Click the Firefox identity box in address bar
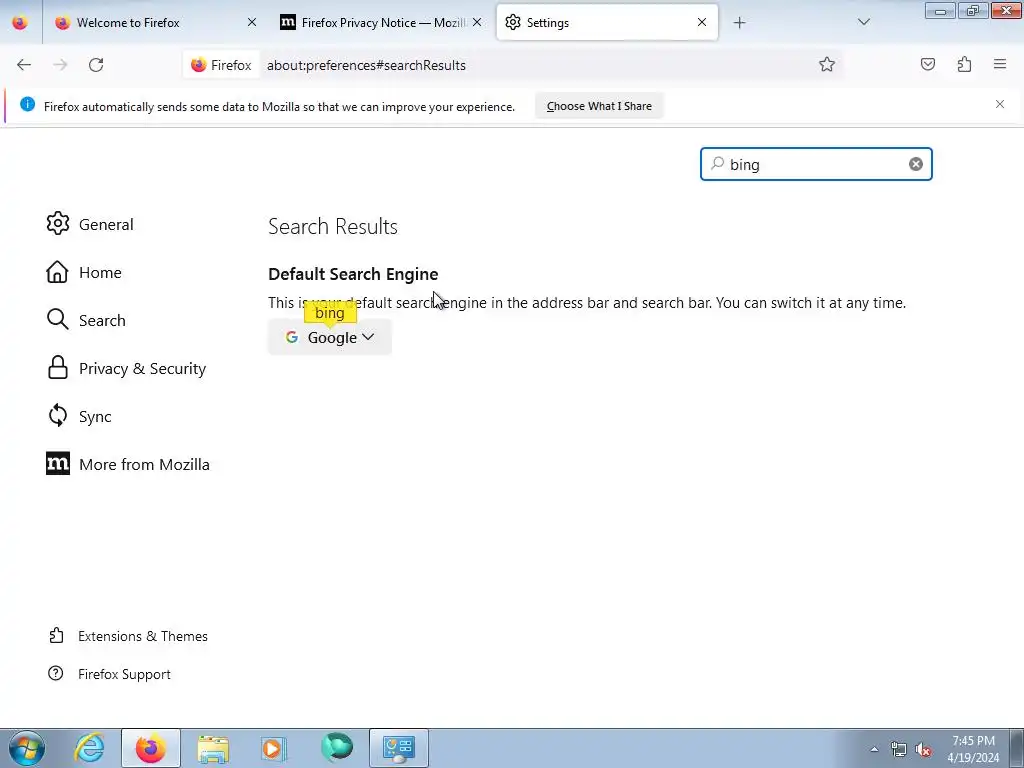 [221, 65]
